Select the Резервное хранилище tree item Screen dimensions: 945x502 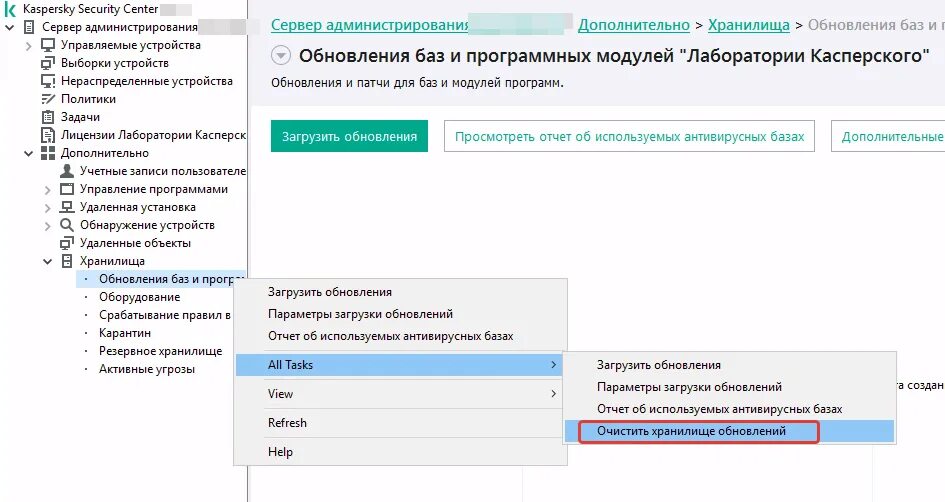pos(160,351)
